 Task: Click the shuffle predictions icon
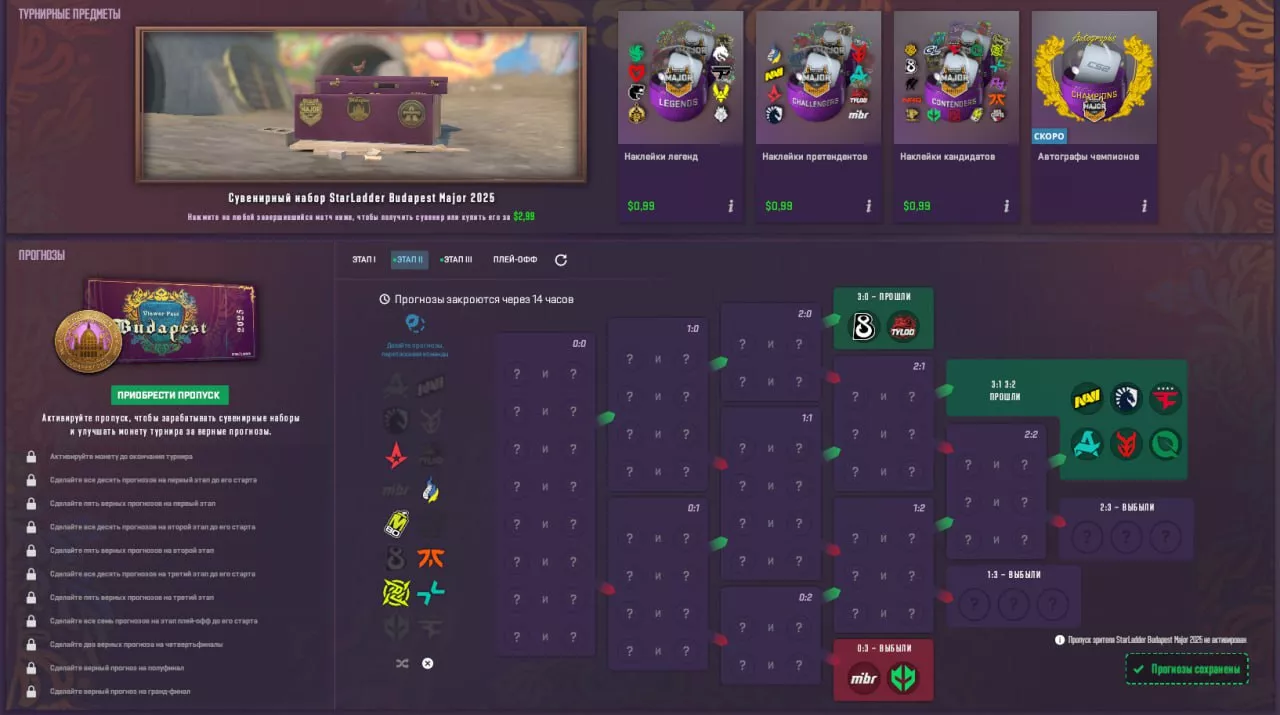(x=402, y=663)
